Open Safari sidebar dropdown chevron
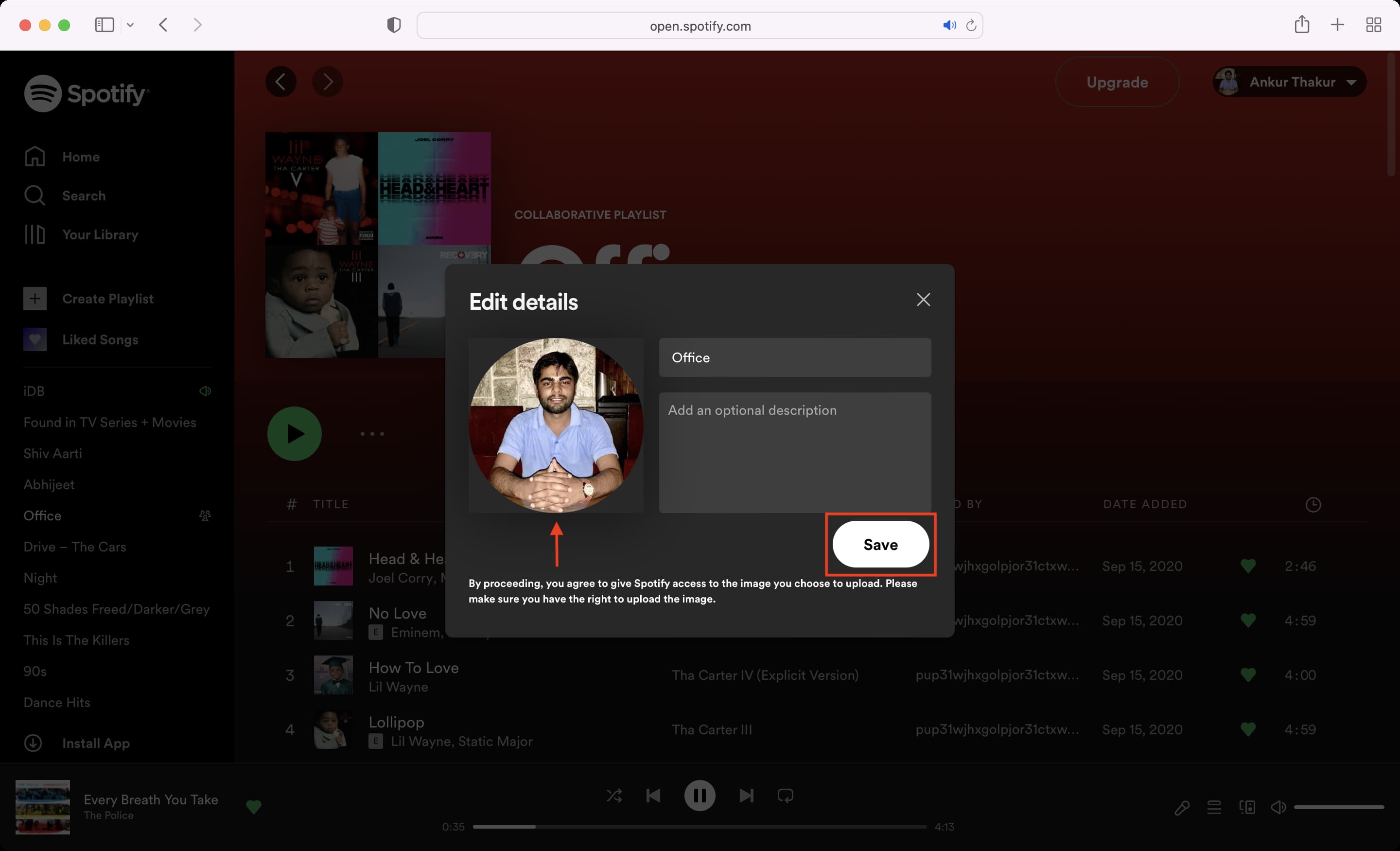 click(x=130, y=25)
